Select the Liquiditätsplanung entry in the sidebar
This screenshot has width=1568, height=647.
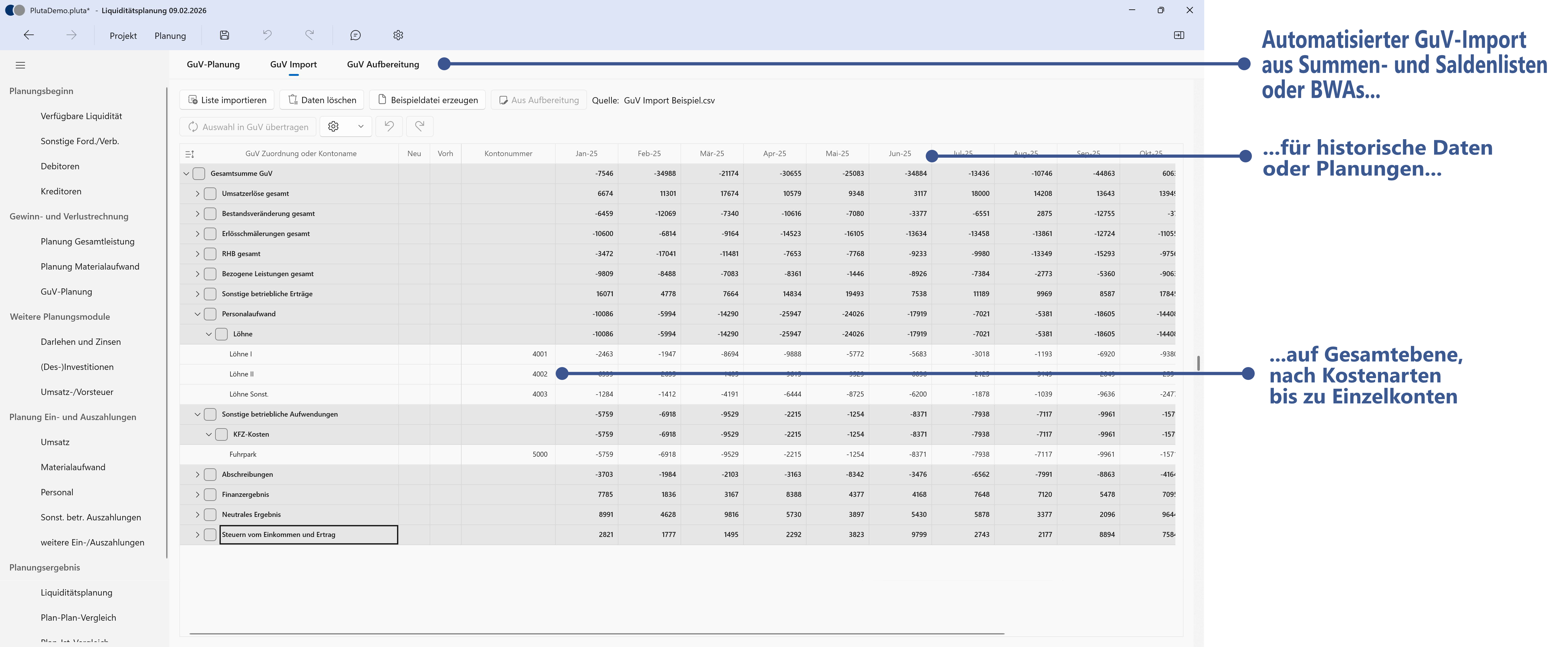pyautogui.click(x=76, y=592)
